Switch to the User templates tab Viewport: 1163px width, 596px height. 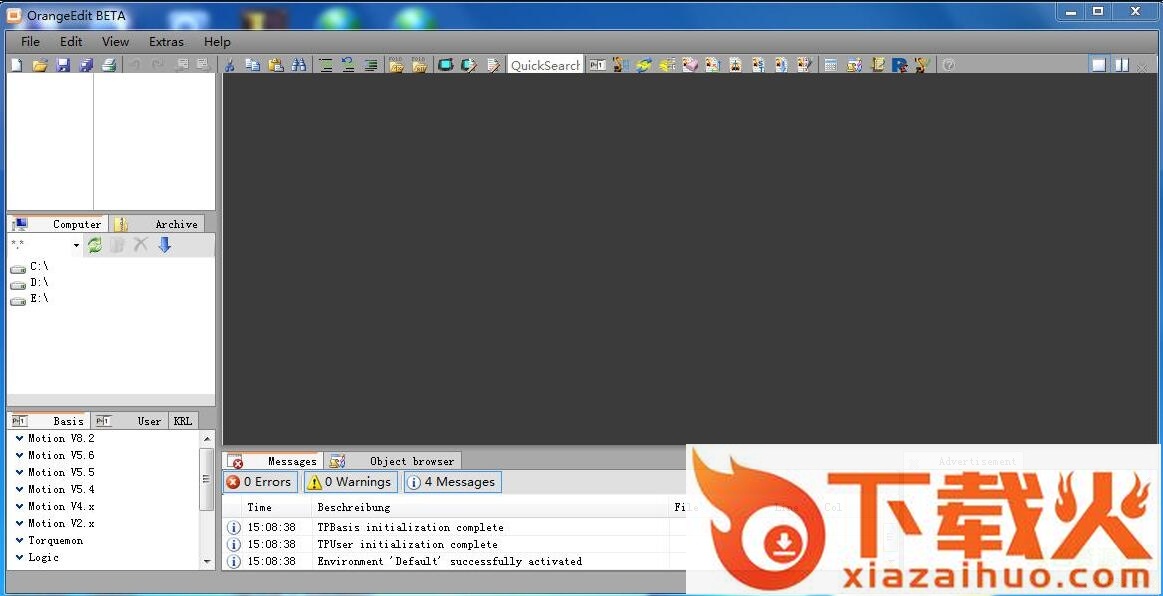coord(131,421)
